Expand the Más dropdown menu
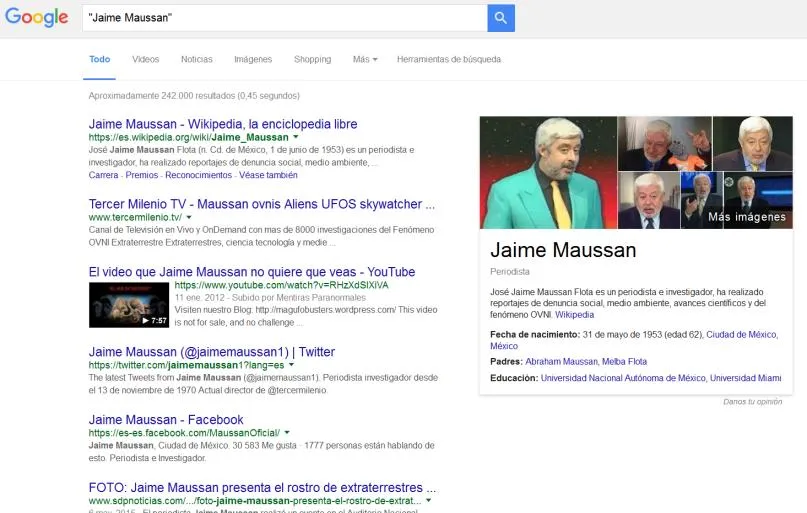This screenshot has height=513, width=807. click(365, 59)
